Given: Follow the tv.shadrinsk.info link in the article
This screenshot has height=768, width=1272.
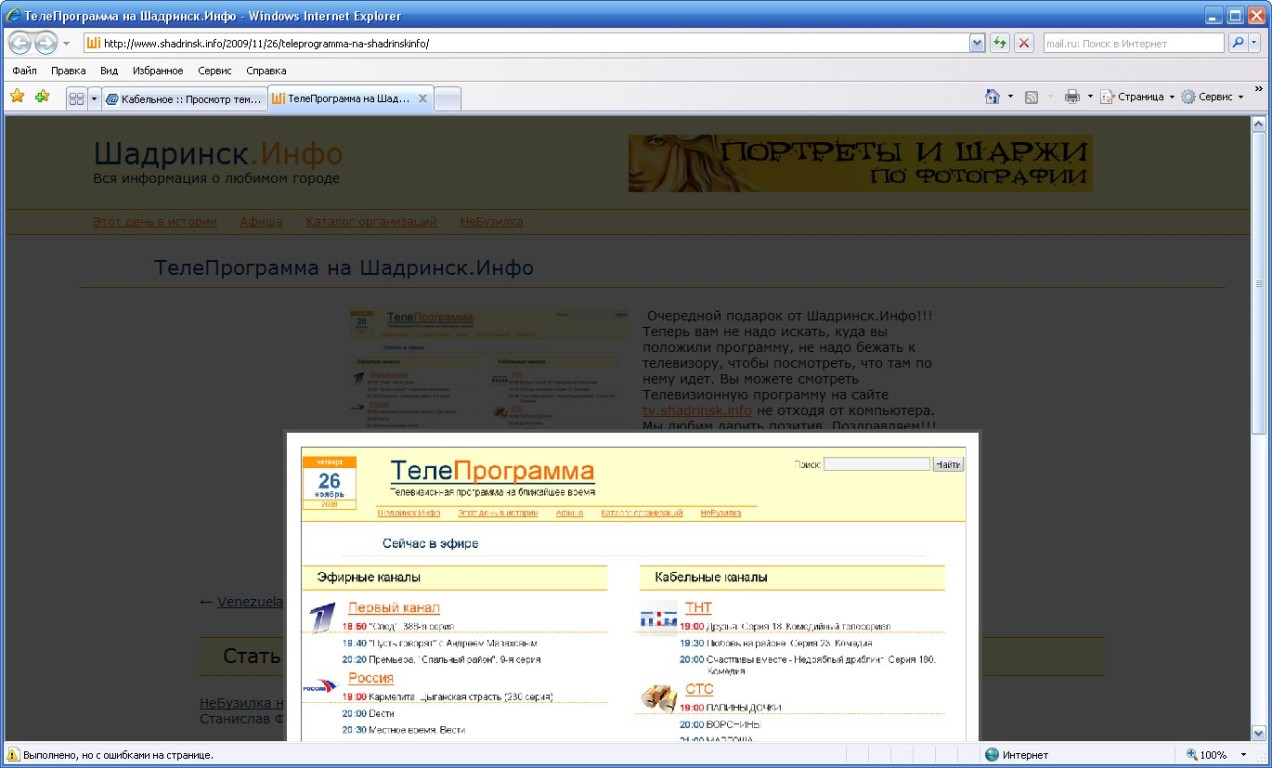Looking at the screenshot, I should point(697,410).
